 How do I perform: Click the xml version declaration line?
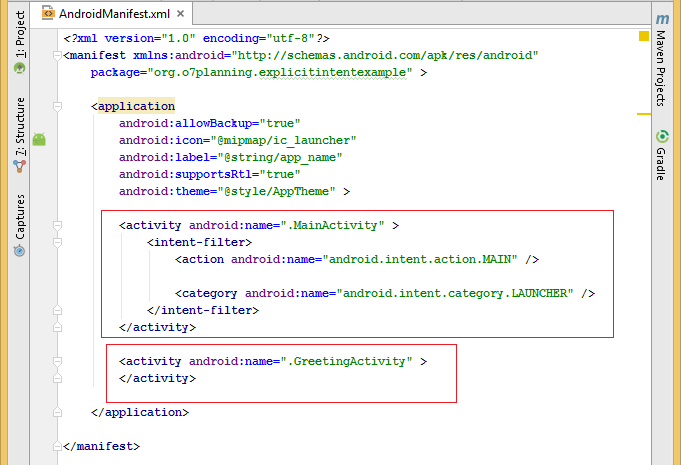196,38
